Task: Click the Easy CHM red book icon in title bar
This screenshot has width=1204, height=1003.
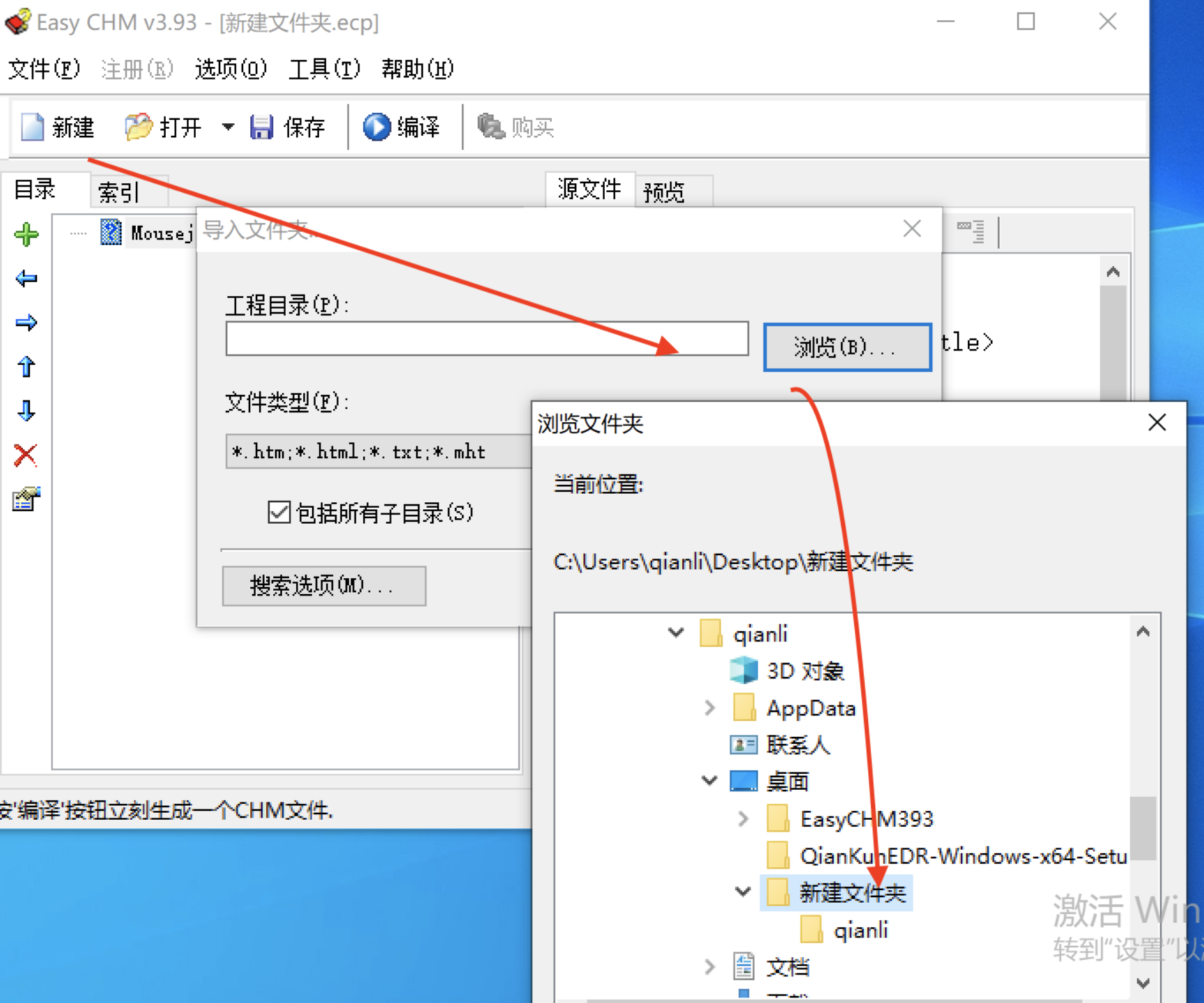Action: coord(18,21)
